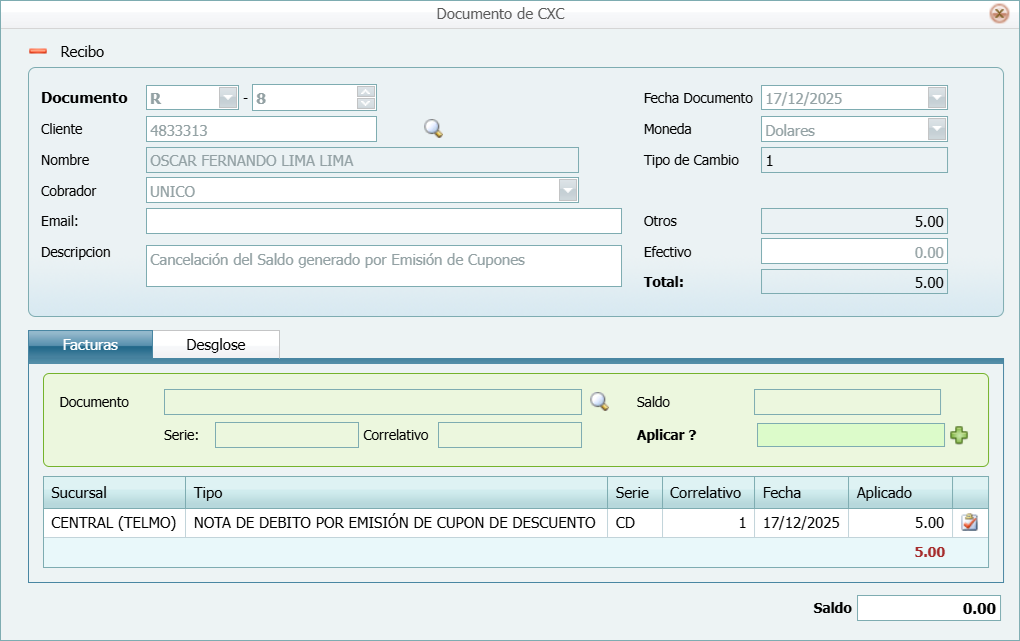Click the clipboard checkmark icon on the debit note row
The height and width of the screenshot is (641, 1020).
pos(968,521)
